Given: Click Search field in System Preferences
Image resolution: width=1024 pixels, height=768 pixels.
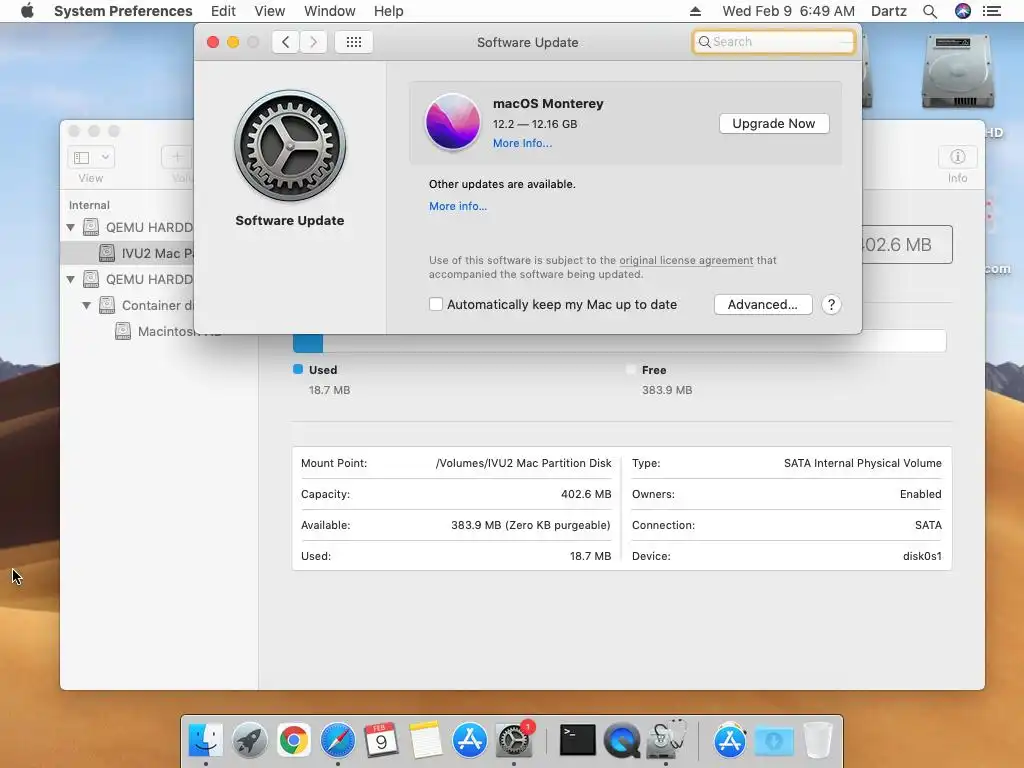Looking at the screenshot, I should pyautogui.click(x=774, y=42).
